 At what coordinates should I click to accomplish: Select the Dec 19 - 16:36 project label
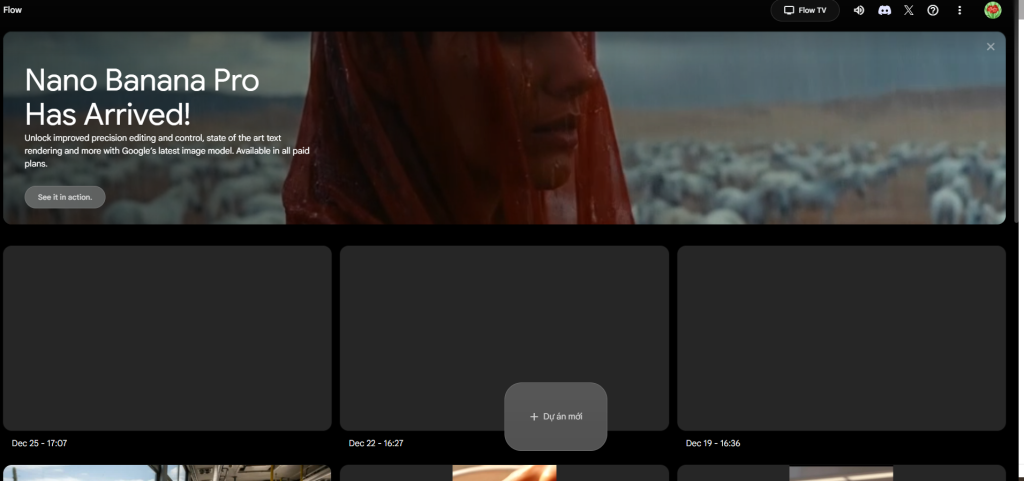(713, 443)
